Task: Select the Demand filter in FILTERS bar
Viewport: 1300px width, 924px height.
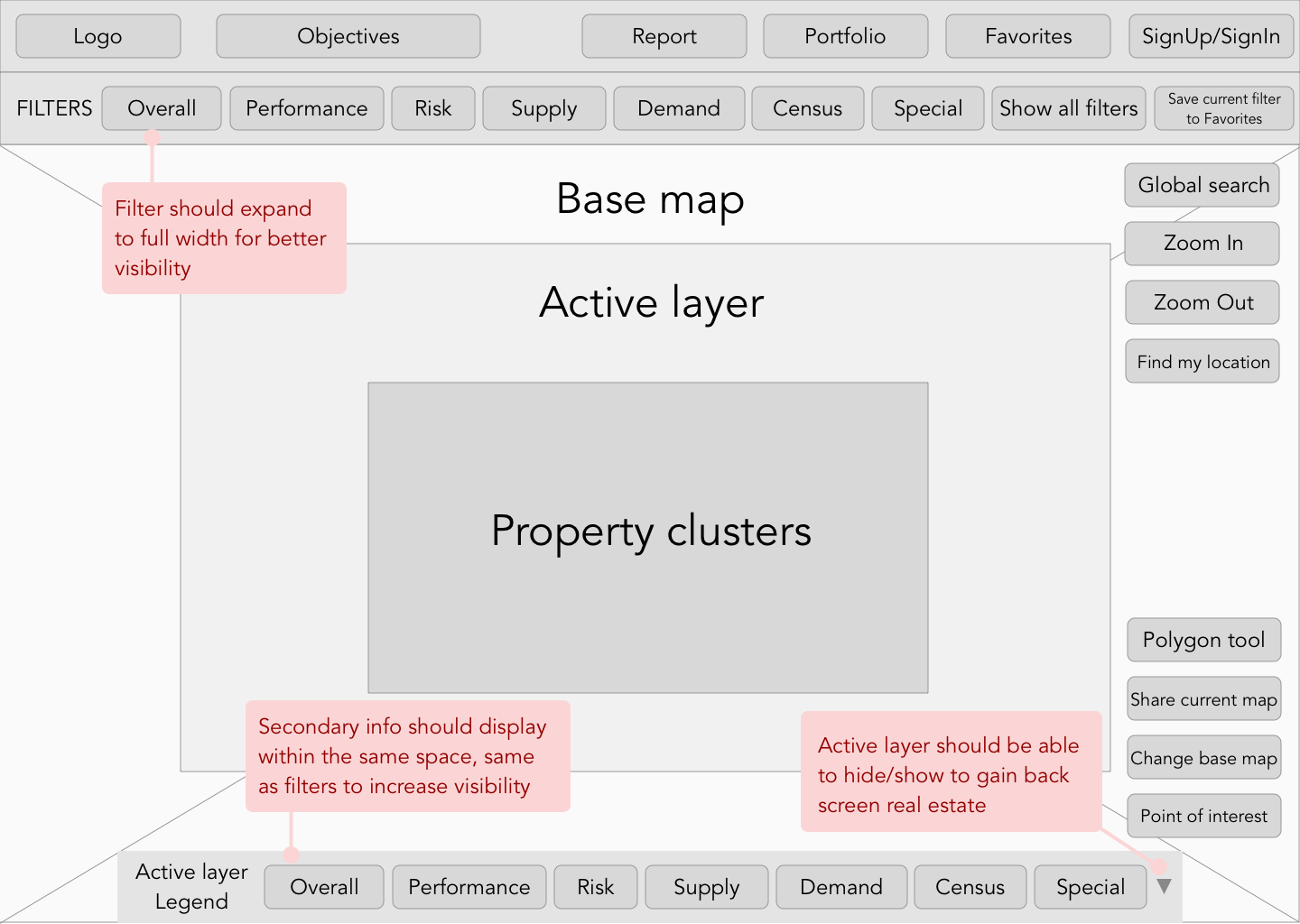Action: (x=679, y=108)
